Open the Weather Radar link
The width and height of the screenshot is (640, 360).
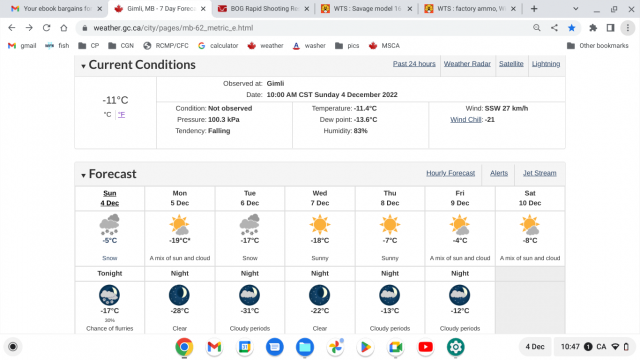pyautogui.click(x=467, y=64)
